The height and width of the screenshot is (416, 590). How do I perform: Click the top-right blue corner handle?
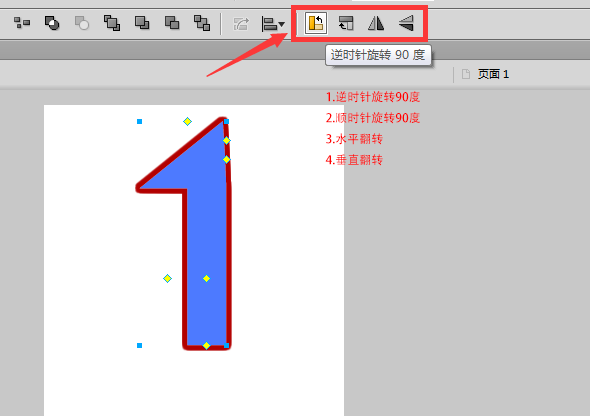pyautogui.click(x=226, y=121)
